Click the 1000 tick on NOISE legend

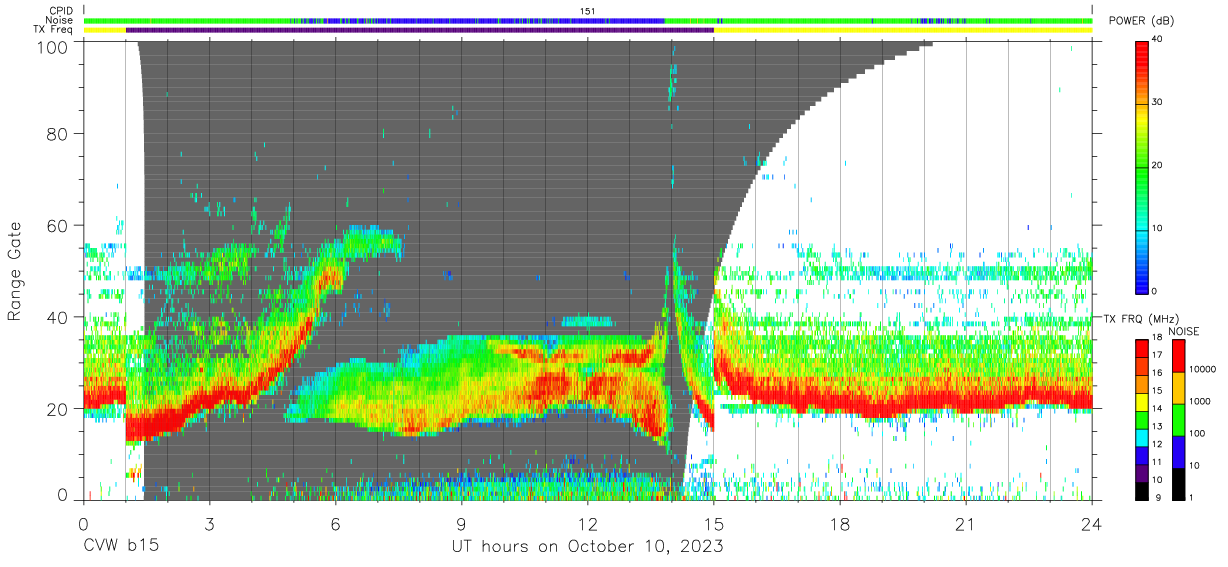coord(1201,401)
